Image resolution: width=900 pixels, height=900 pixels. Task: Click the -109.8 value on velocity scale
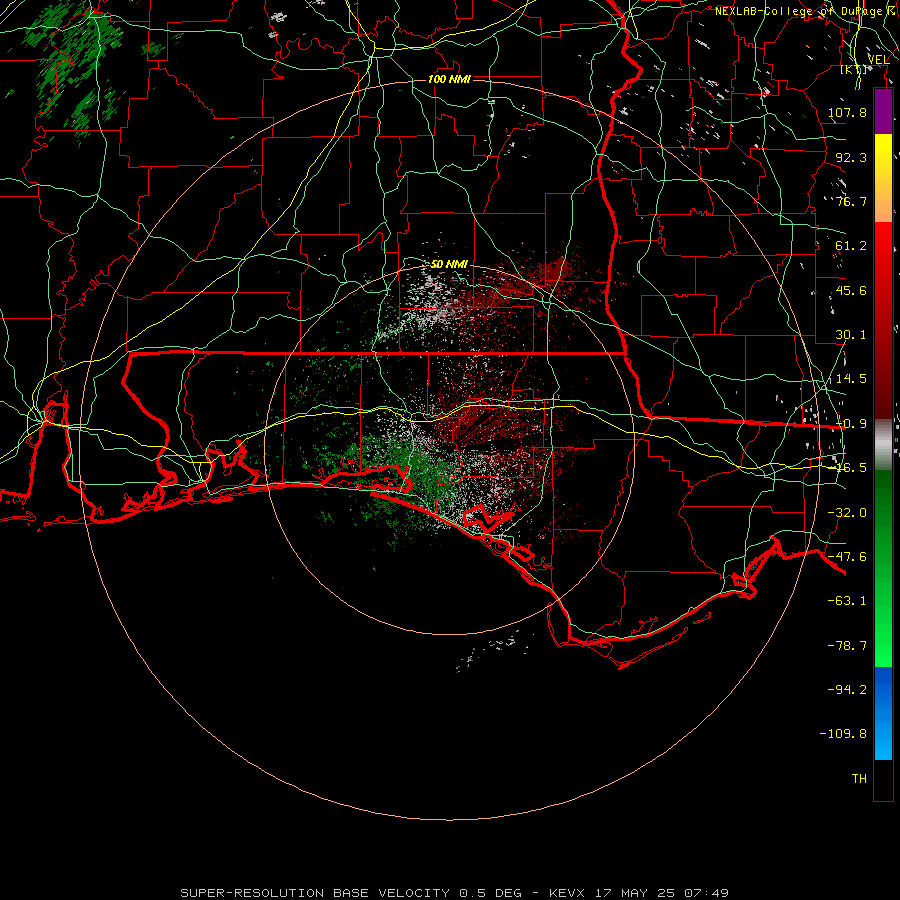tap(843, 734)
